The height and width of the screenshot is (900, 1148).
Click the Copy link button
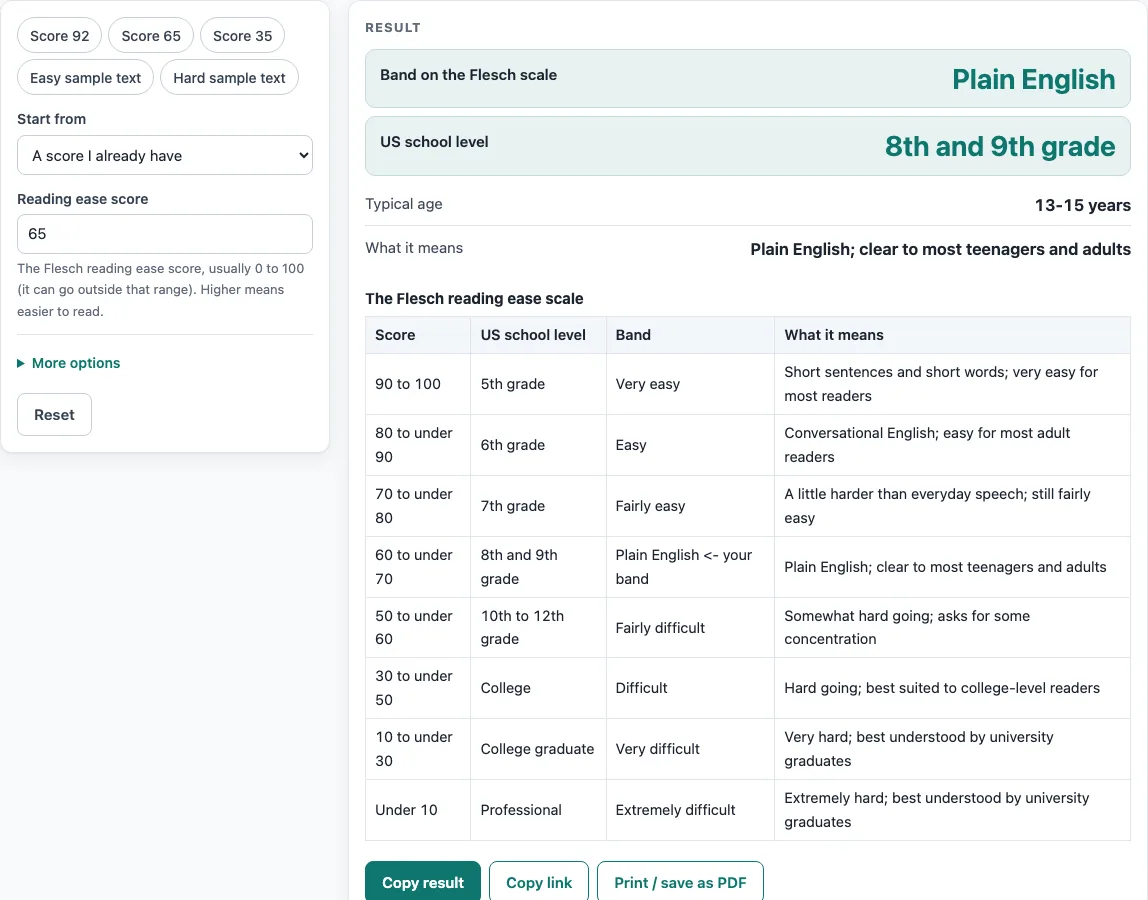coord(539,882)
